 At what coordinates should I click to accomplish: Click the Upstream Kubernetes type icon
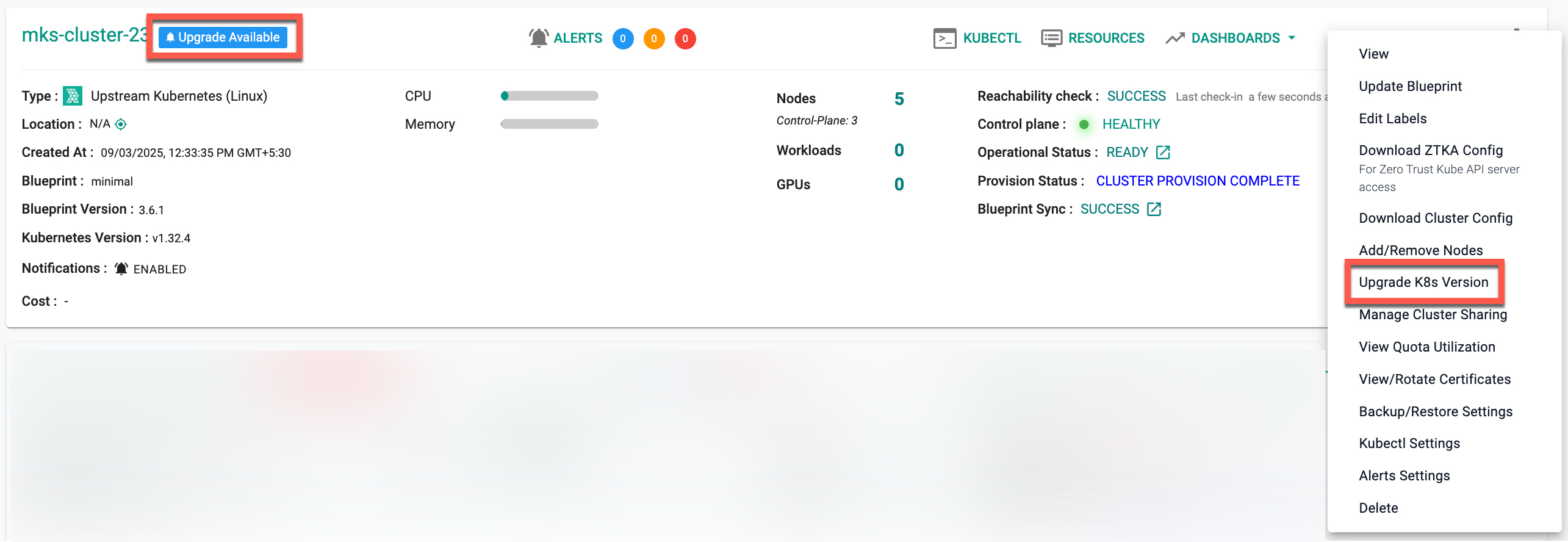(73, 96)
